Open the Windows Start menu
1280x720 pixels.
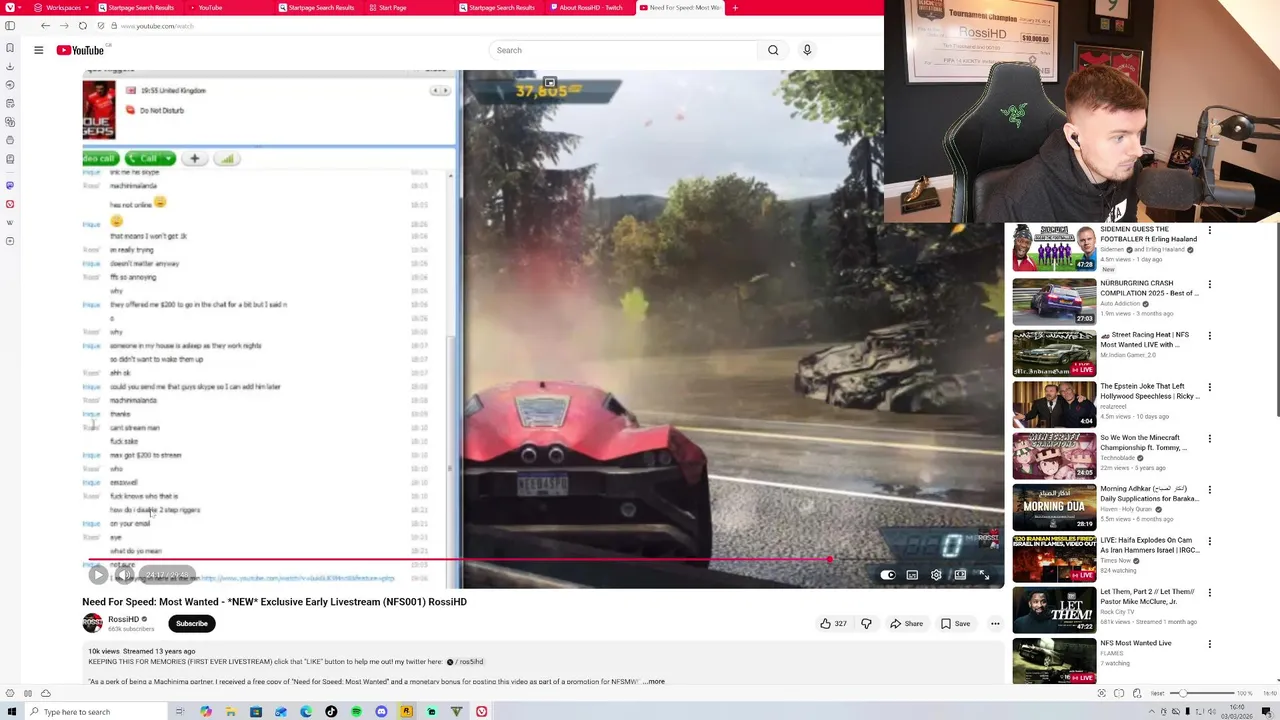[12, 712]
